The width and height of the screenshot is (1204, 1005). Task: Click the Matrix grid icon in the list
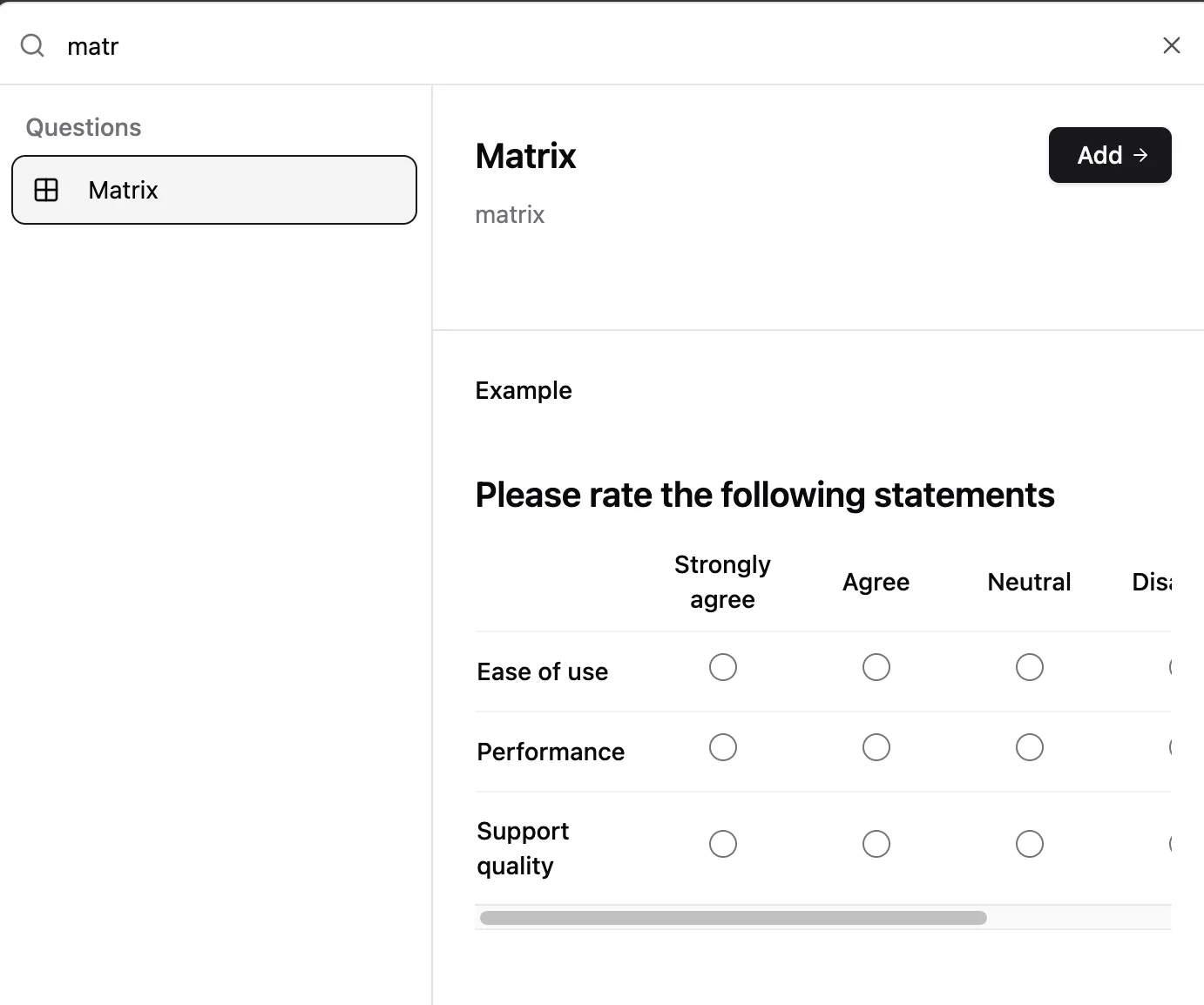(x=46, y=190)
